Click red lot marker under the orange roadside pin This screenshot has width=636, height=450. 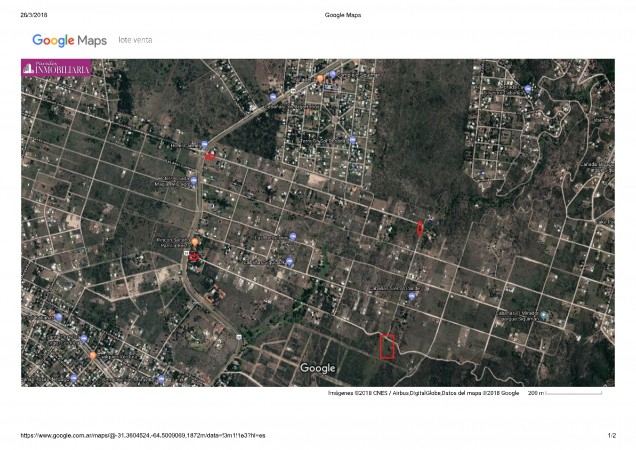(x=194, y=258)
